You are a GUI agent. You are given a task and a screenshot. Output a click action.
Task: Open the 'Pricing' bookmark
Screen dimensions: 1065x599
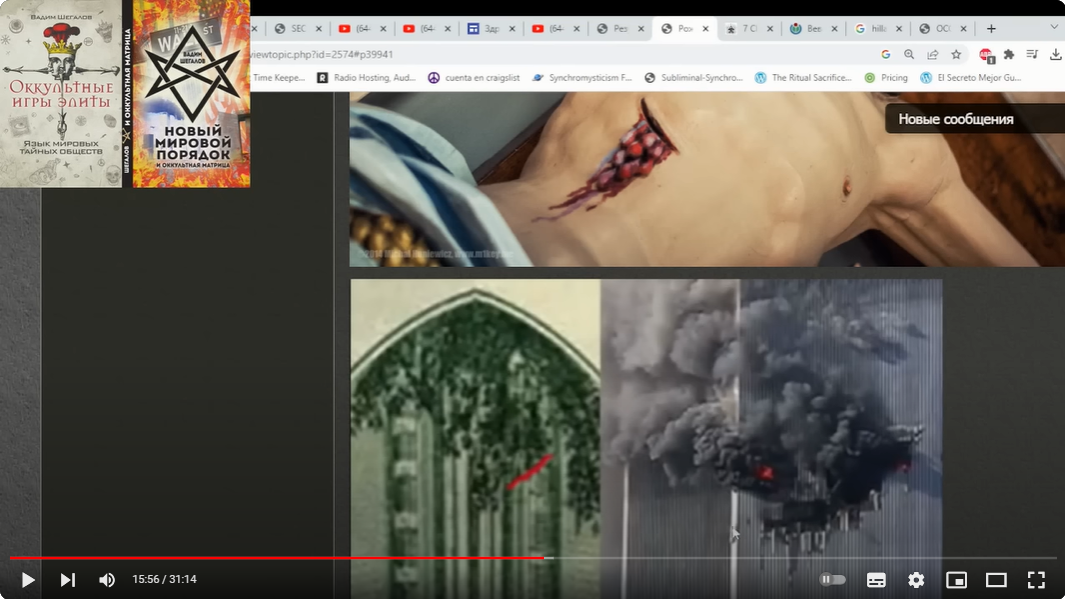click(886, 78)
